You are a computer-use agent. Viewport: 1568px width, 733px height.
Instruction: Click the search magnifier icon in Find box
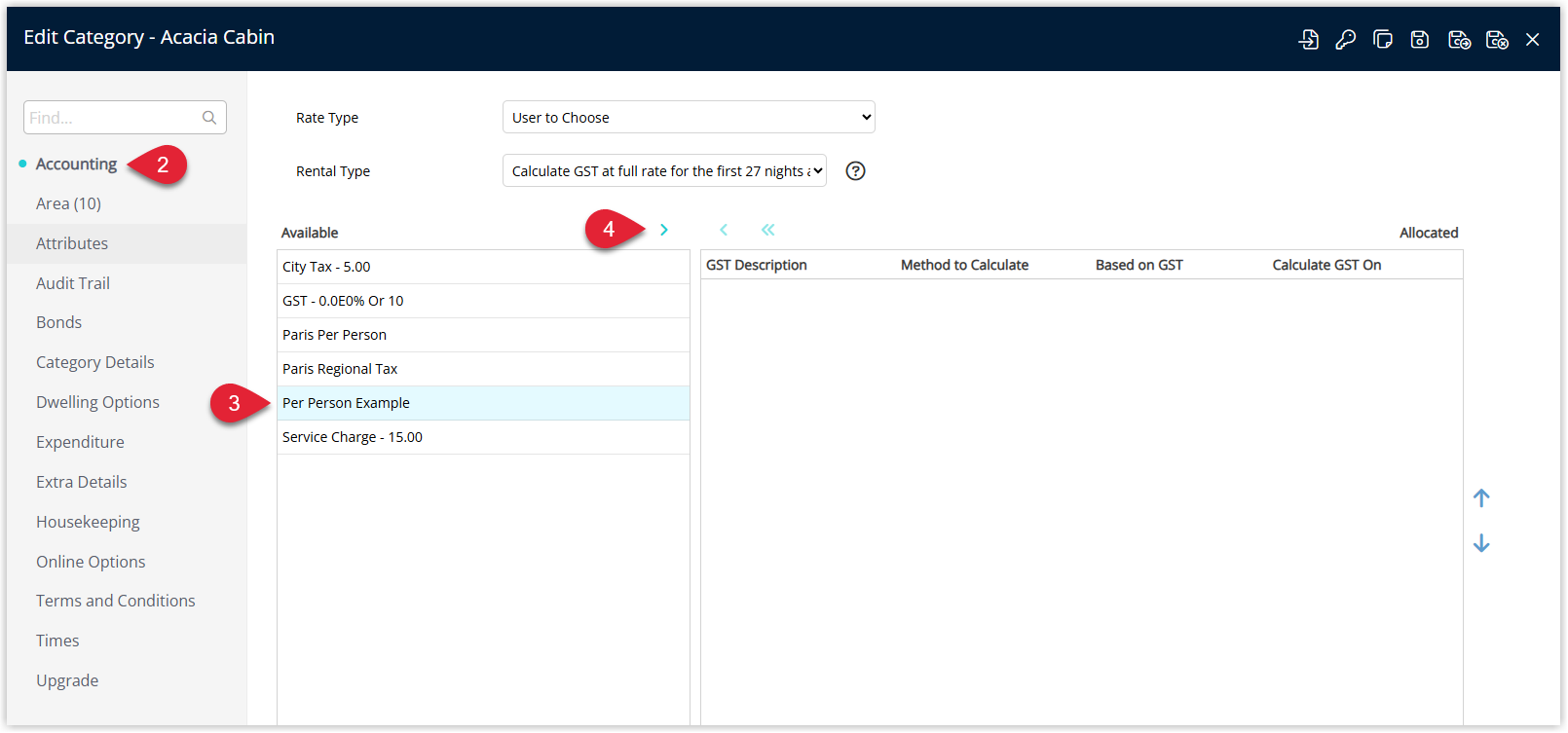(x=209, y=118)
